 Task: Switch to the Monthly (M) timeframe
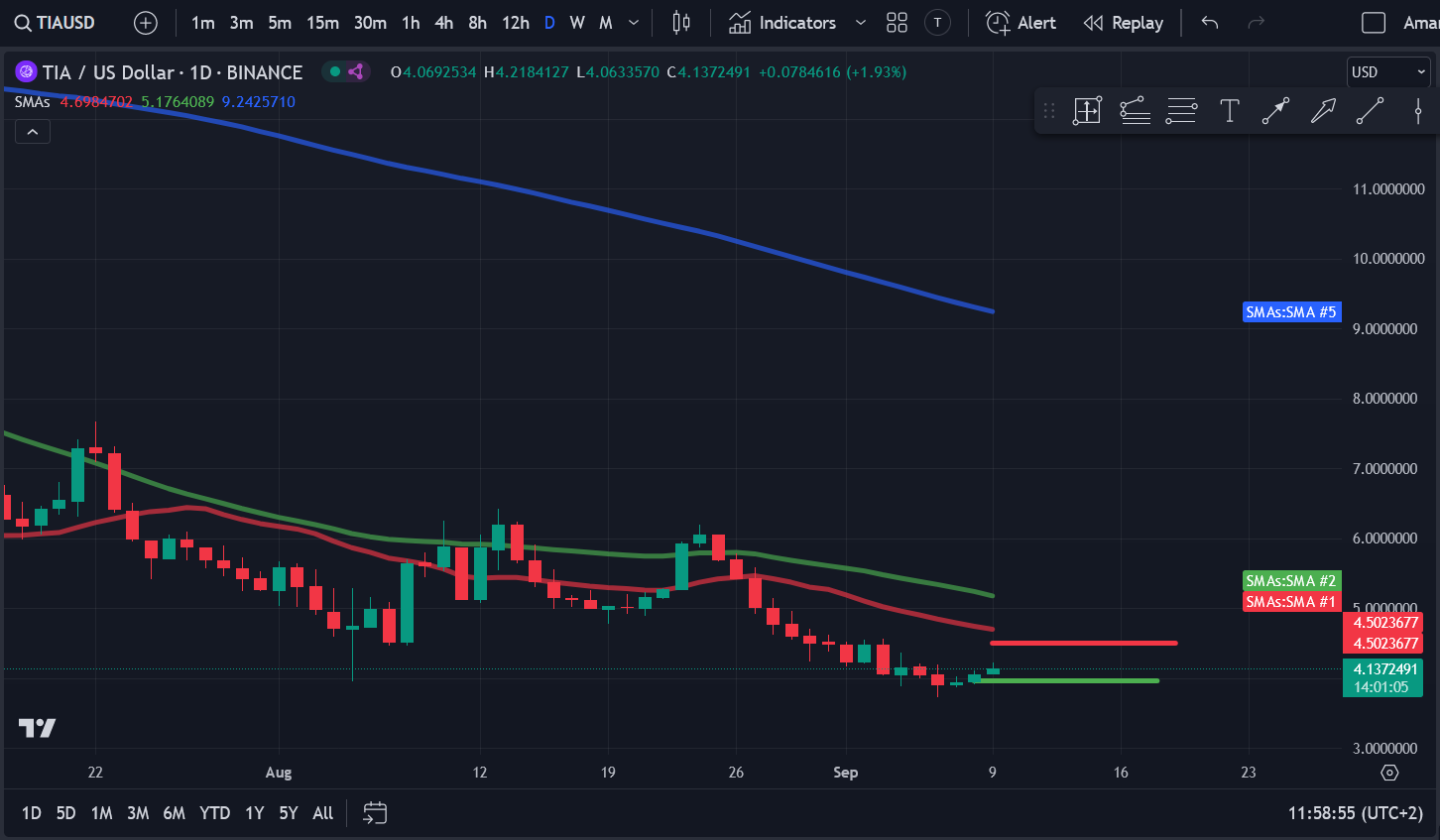pyautogui.click(x=606, y=23)
